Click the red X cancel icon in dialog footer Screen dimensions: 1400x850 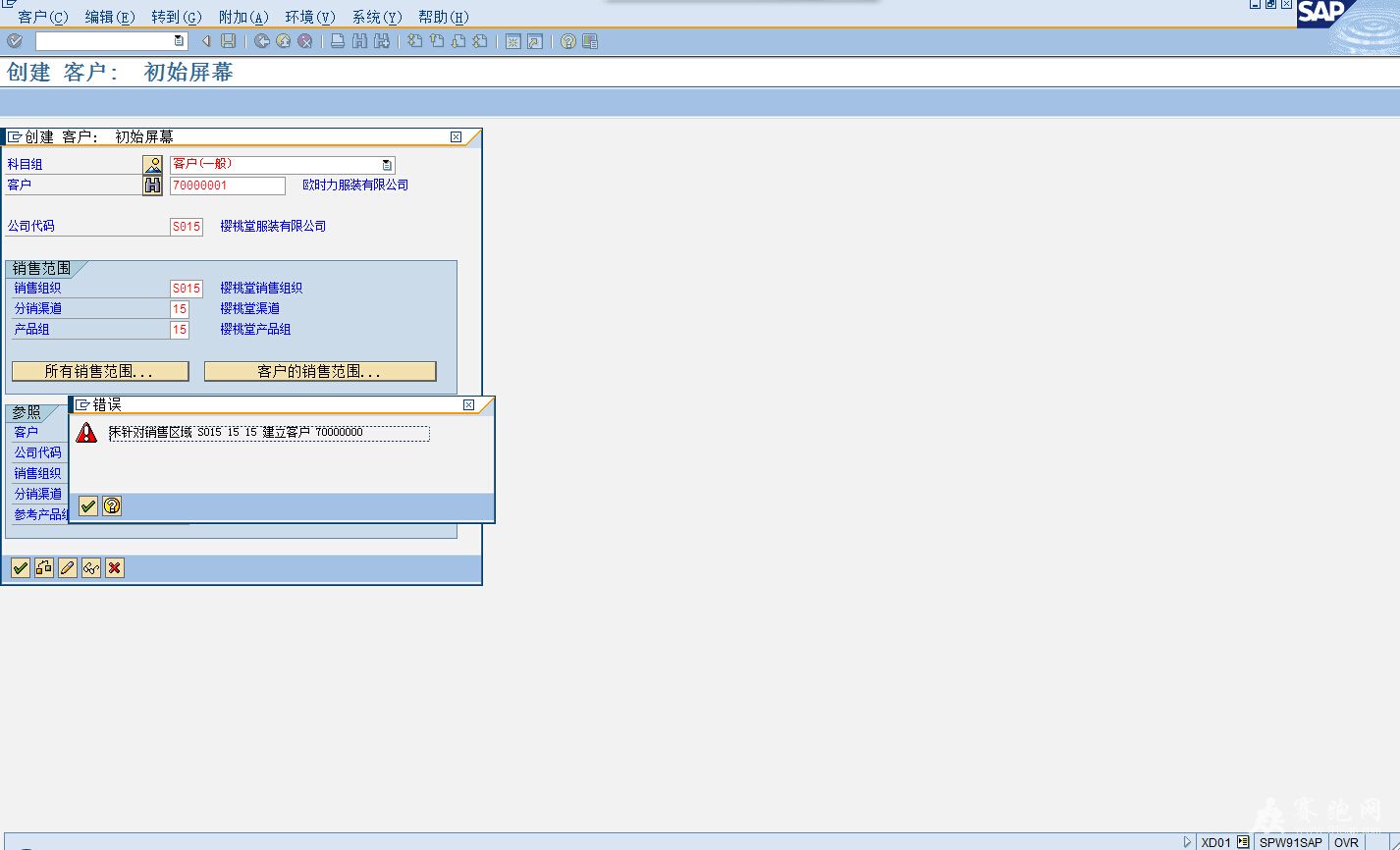115,567
